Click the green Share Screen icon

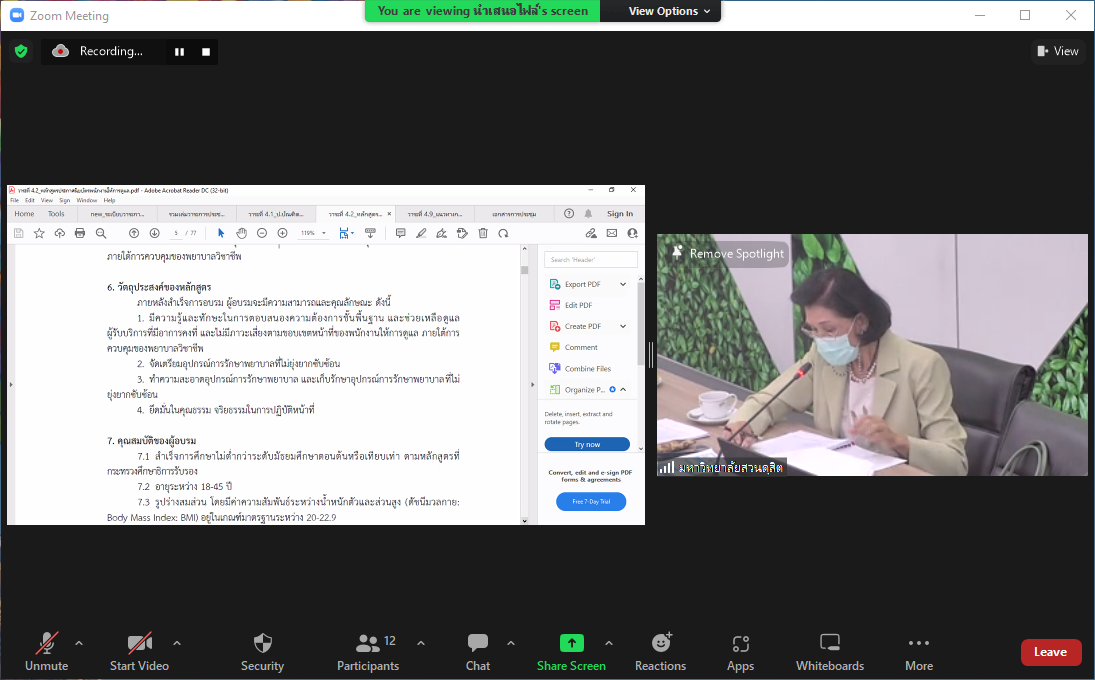(x=571, y=643)
